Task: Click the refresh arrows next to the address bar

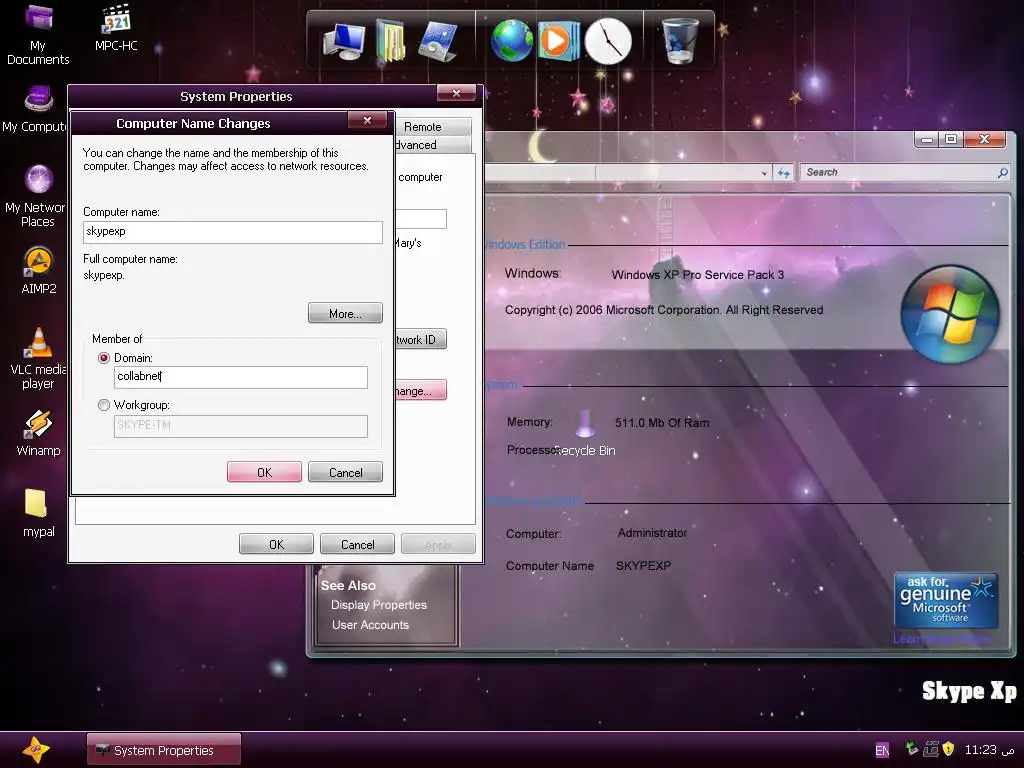Action: [783, 172]
